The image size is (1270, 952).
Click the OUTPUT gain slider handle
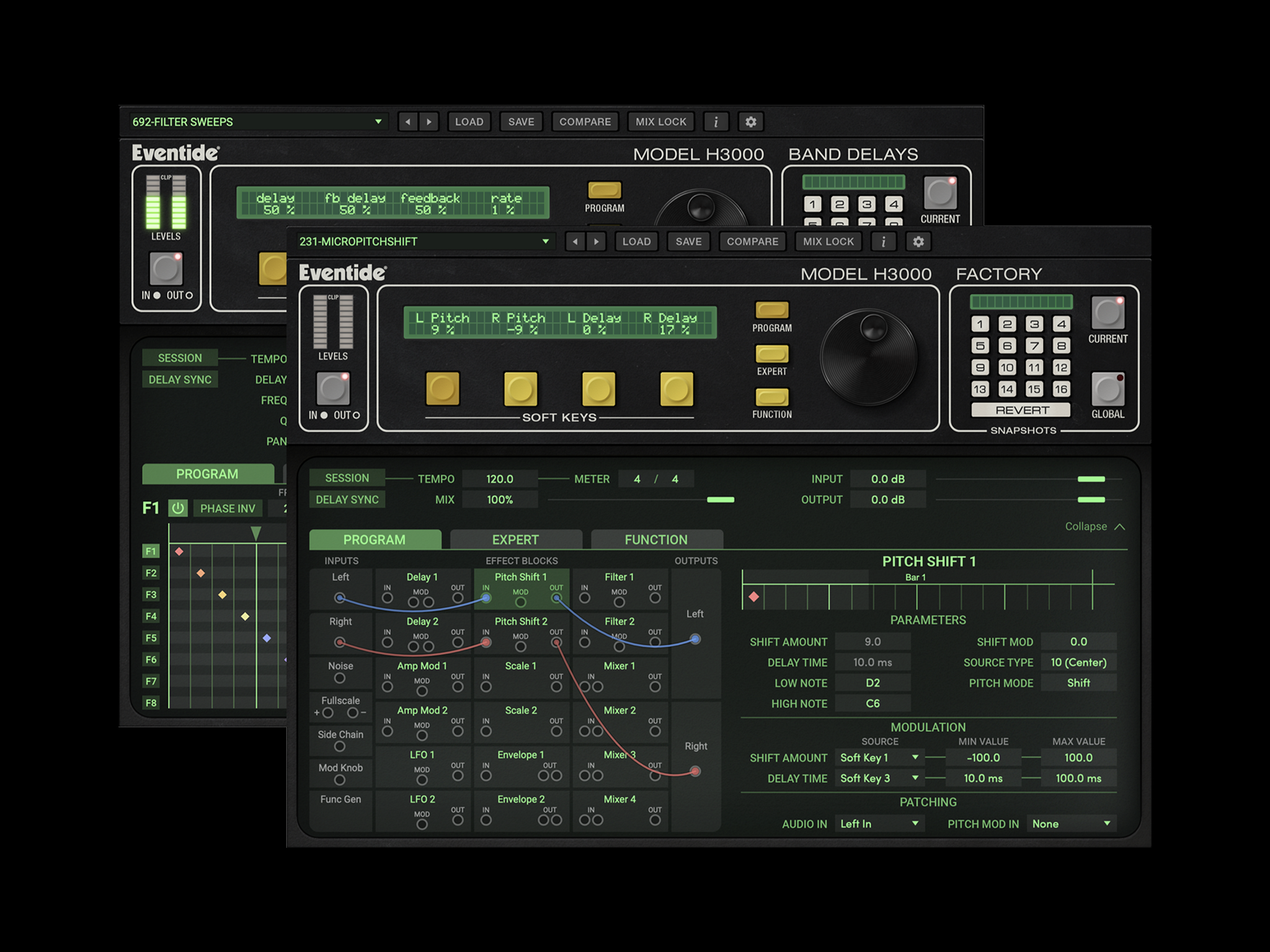tap(1091, 500)
